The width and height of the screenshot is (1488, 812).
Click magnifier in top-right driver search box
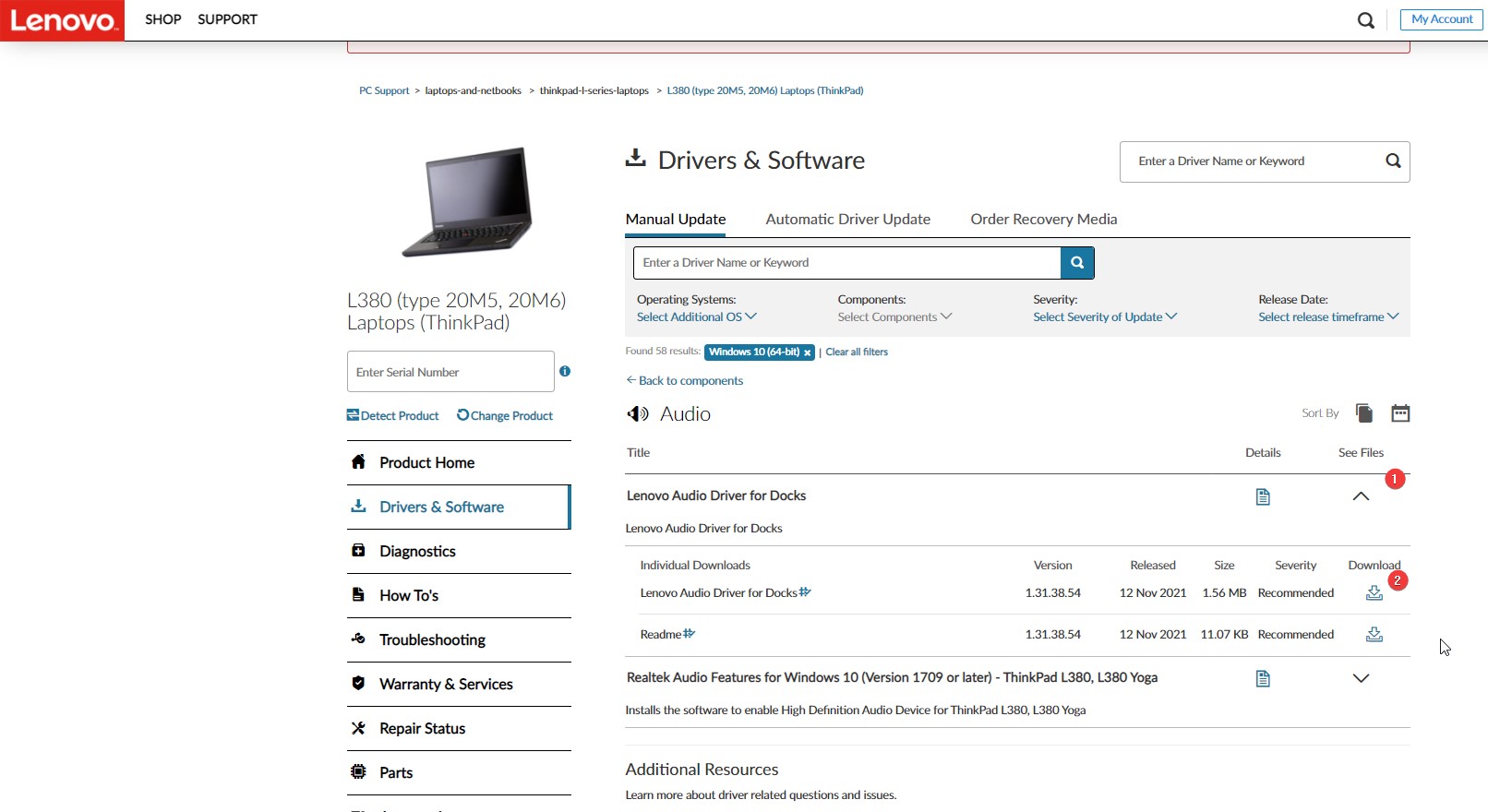1393,161
